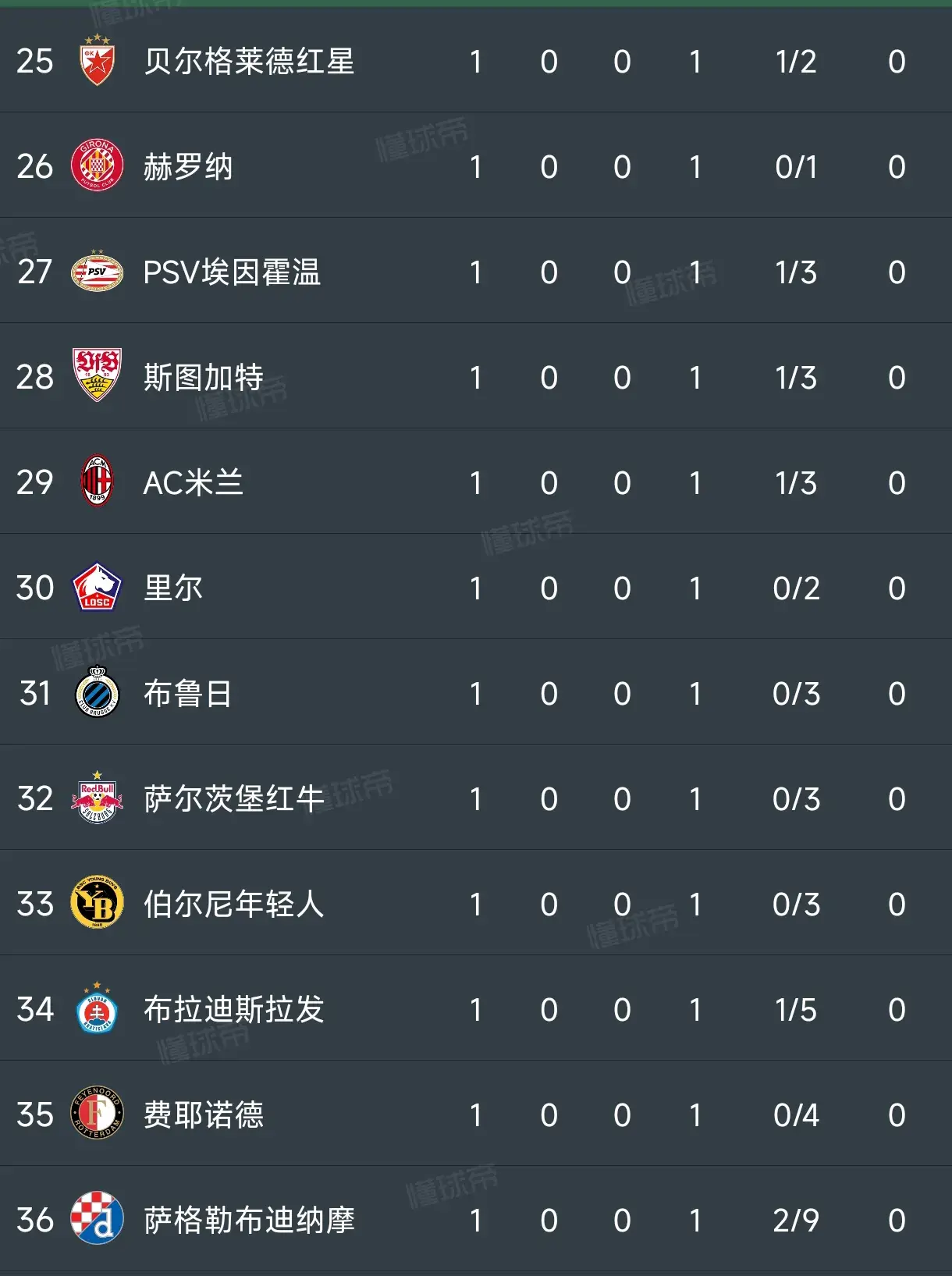
Task: Select the 2/9 goals value for 萨格勒布迪纳摩
Action: click(x=796, y=1221)
